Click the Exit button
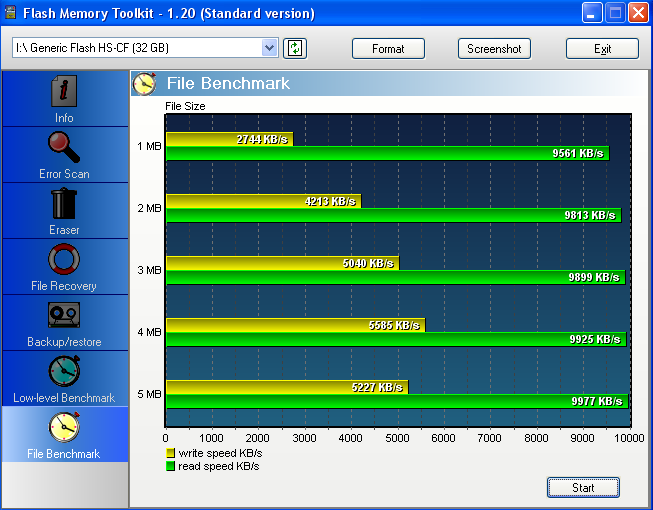Screen dimensions: 653x510 click(x=602, y=49)
